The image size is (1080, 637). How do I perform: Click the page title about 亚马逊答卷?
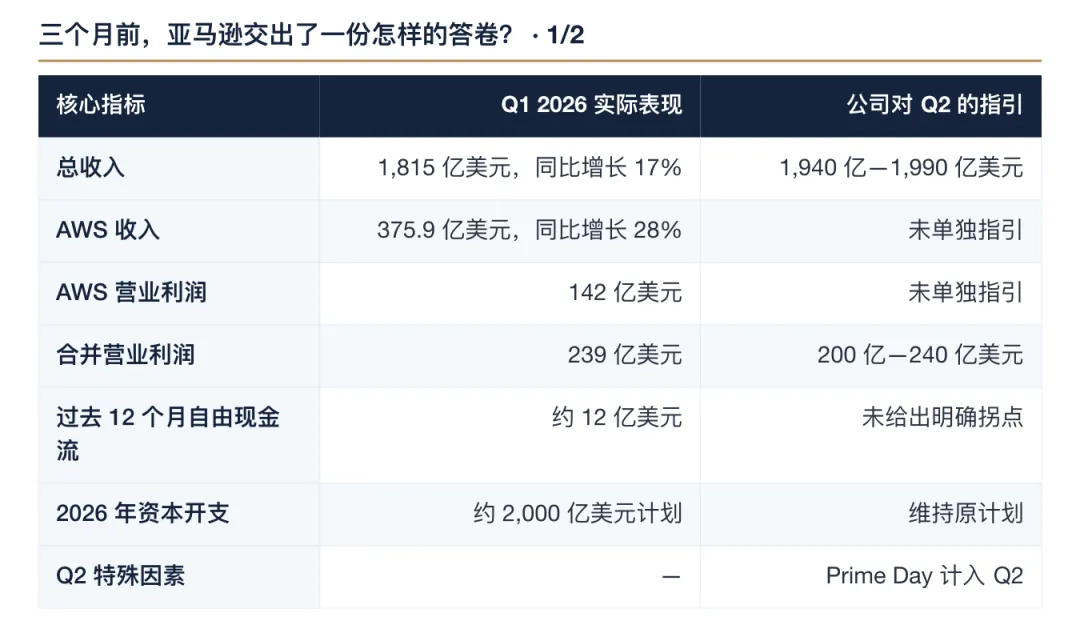coord(276,34)
